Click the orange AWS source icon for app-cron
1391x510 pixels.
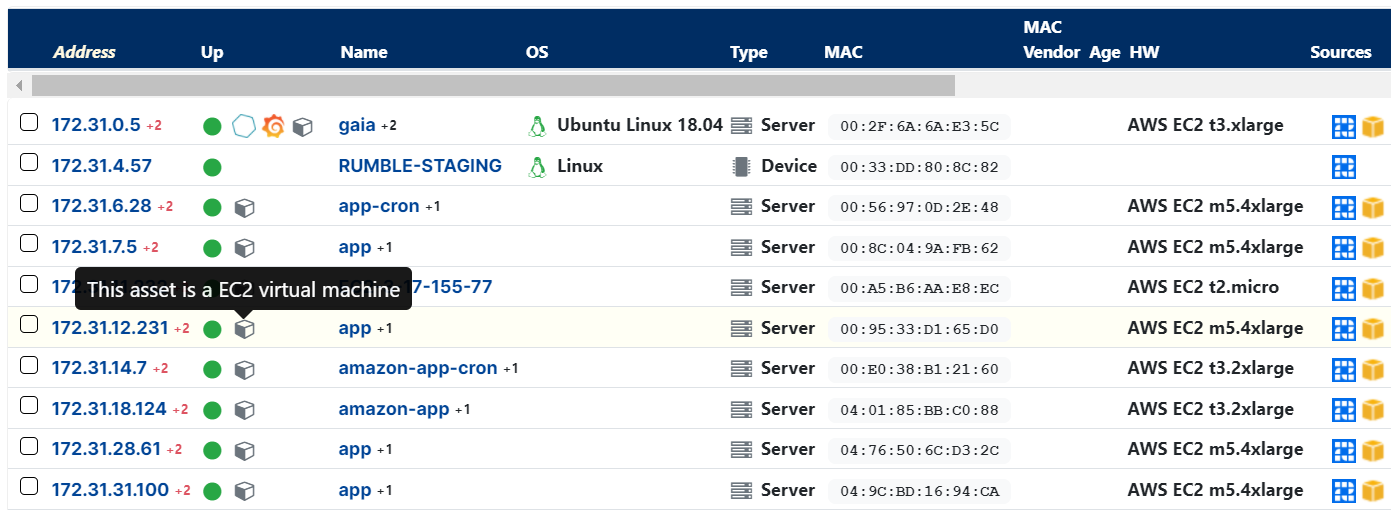click(x=1373, y=207)
